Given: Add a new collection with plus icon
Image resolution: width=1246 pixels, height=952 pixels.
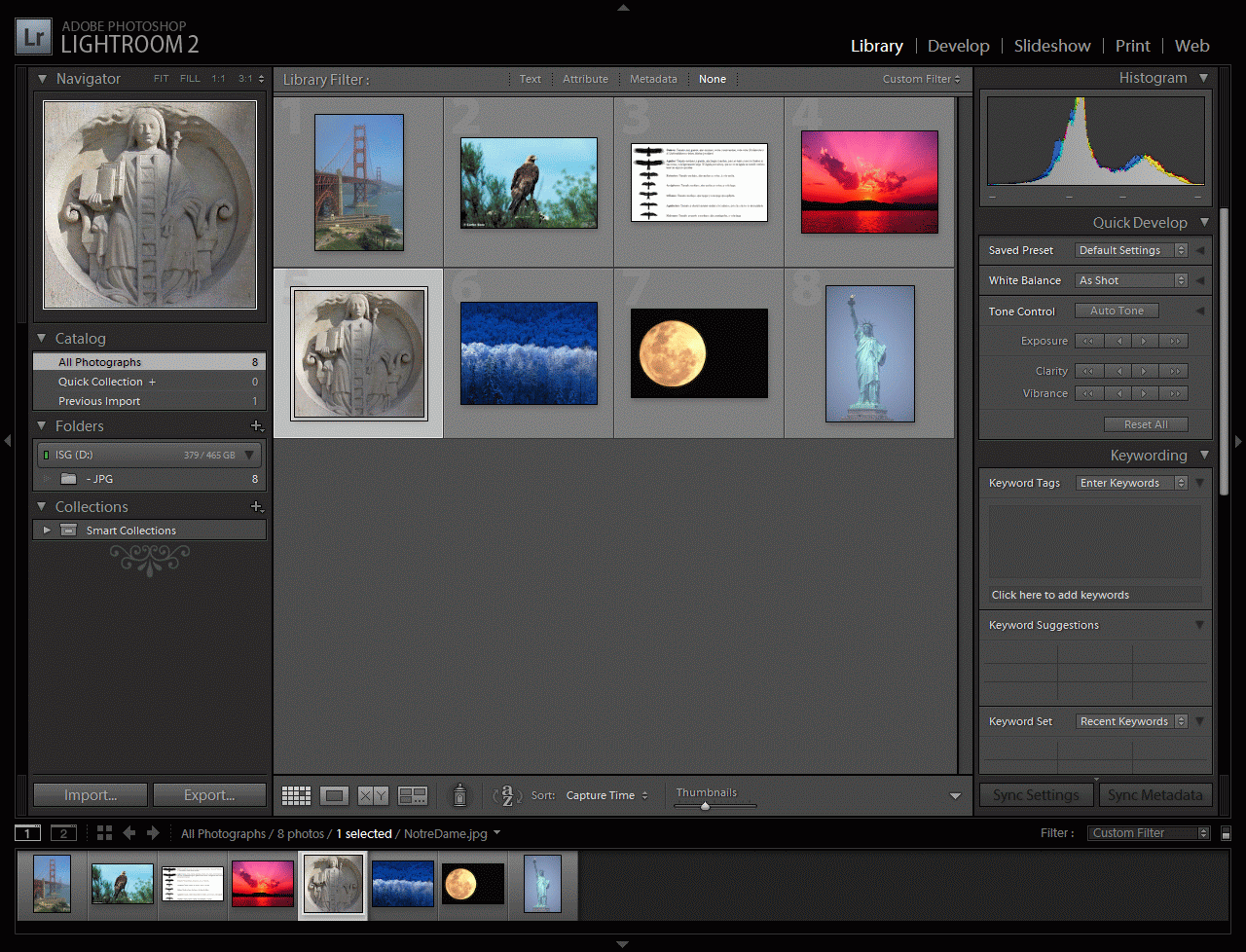Looking at the screenshot, I should coord(257,507).
